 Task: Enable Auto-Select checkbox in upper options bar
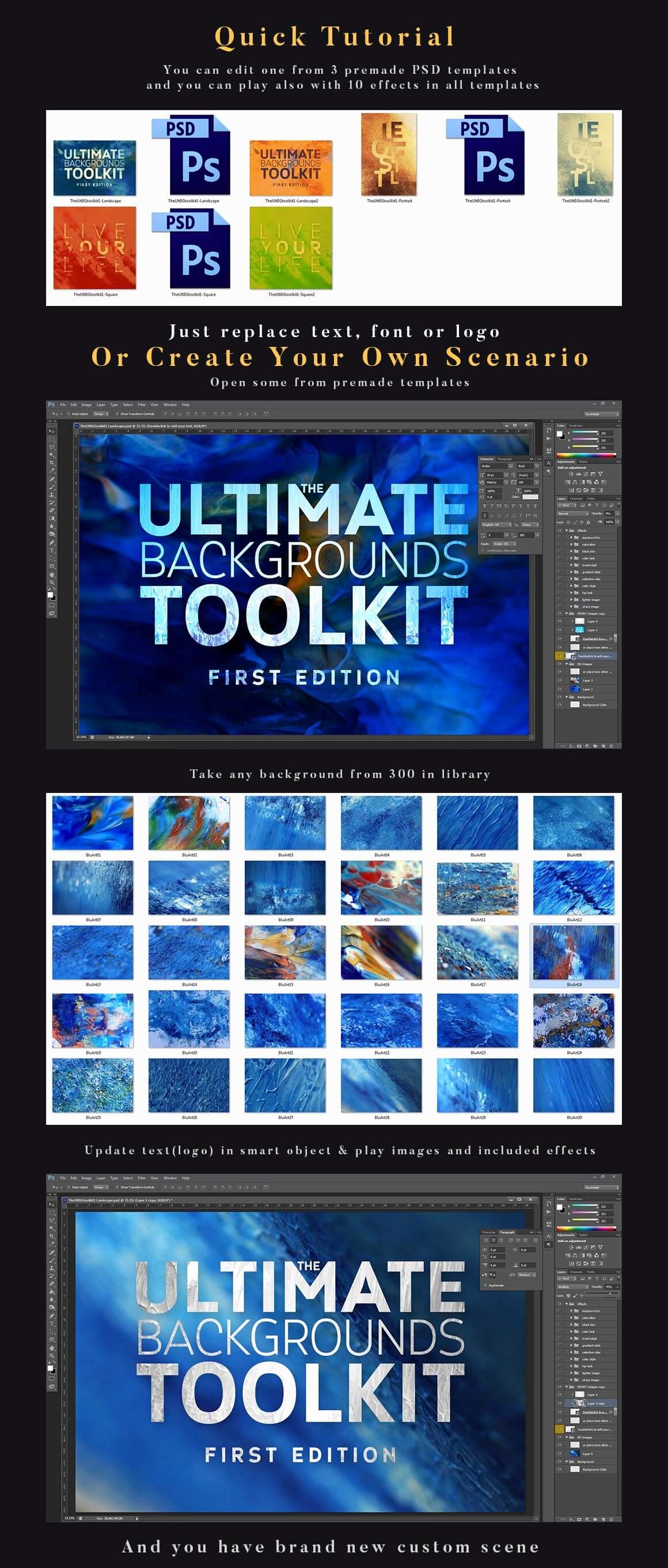[69, 414]
